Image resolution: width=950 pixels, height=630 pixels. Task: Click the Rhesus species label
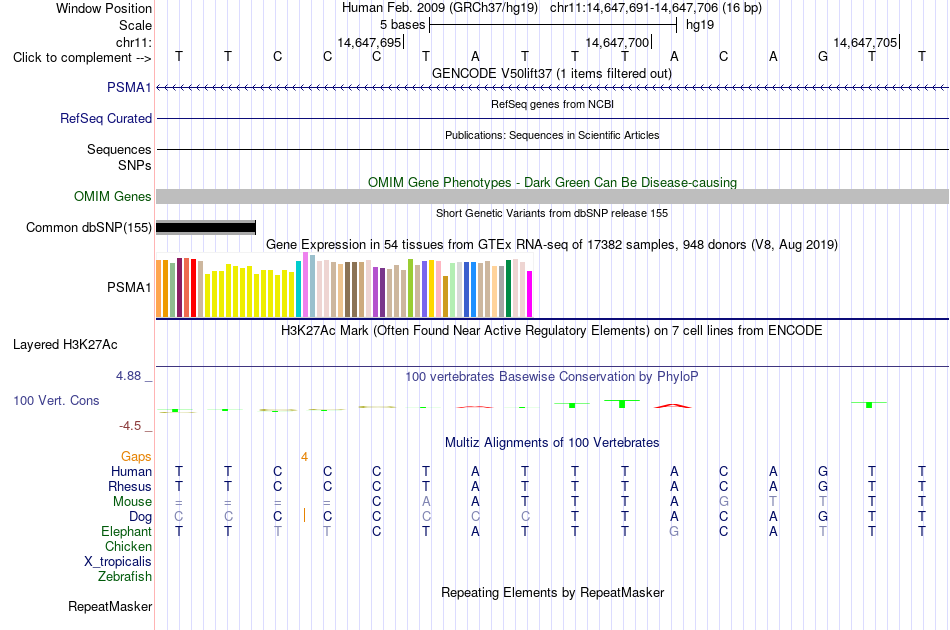[130, 486]
